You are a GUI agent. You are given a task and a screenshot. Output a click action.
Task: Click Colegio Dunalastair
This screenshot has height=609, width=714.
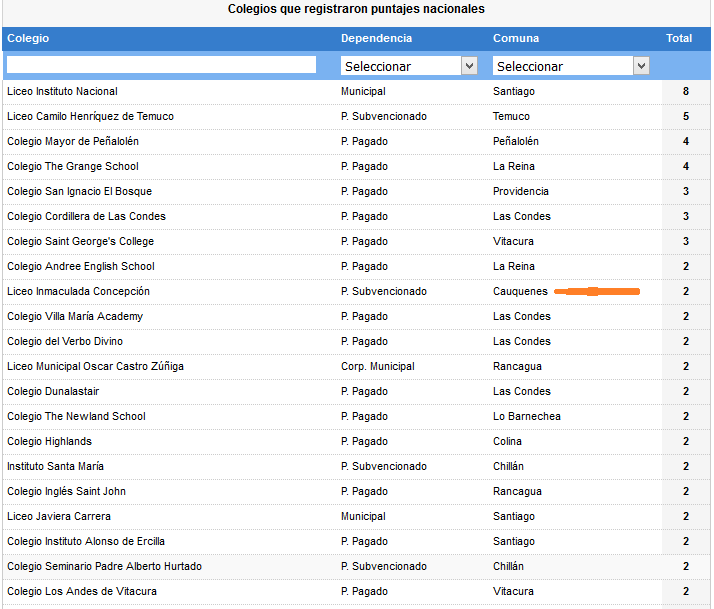click(x=53, y=391)
